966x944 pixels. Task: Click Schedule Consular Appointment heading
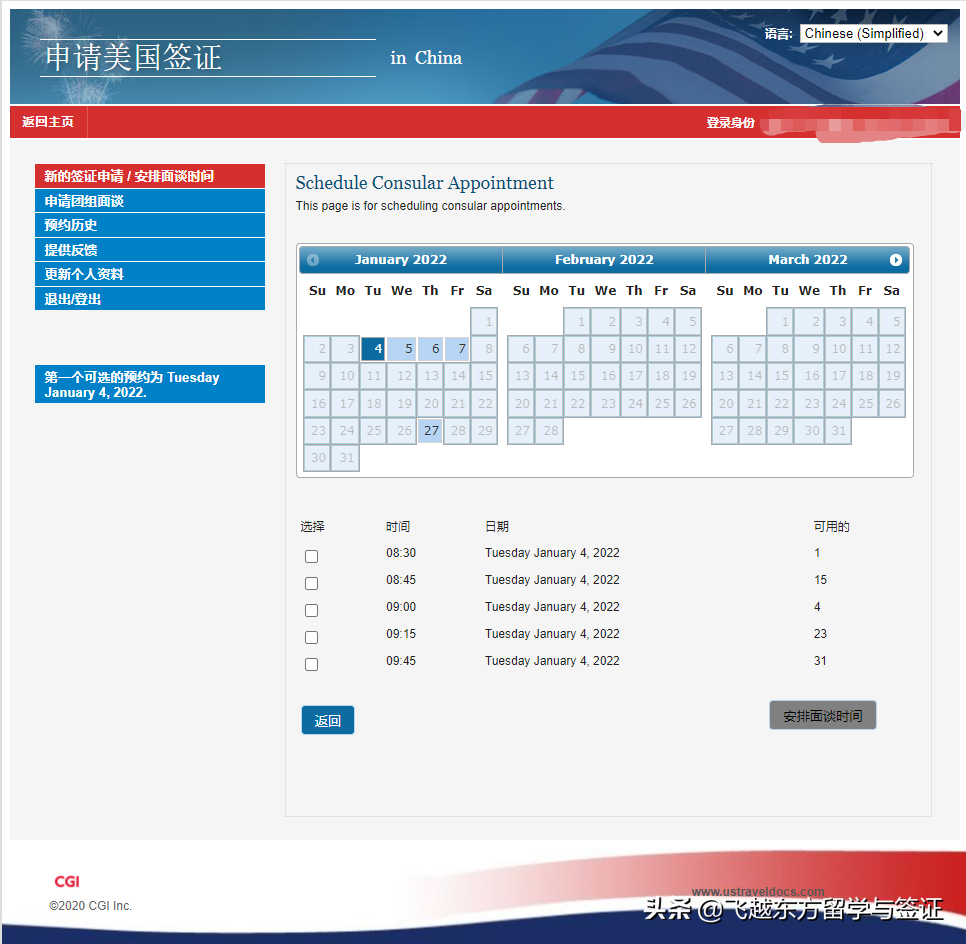click(424, 183)
